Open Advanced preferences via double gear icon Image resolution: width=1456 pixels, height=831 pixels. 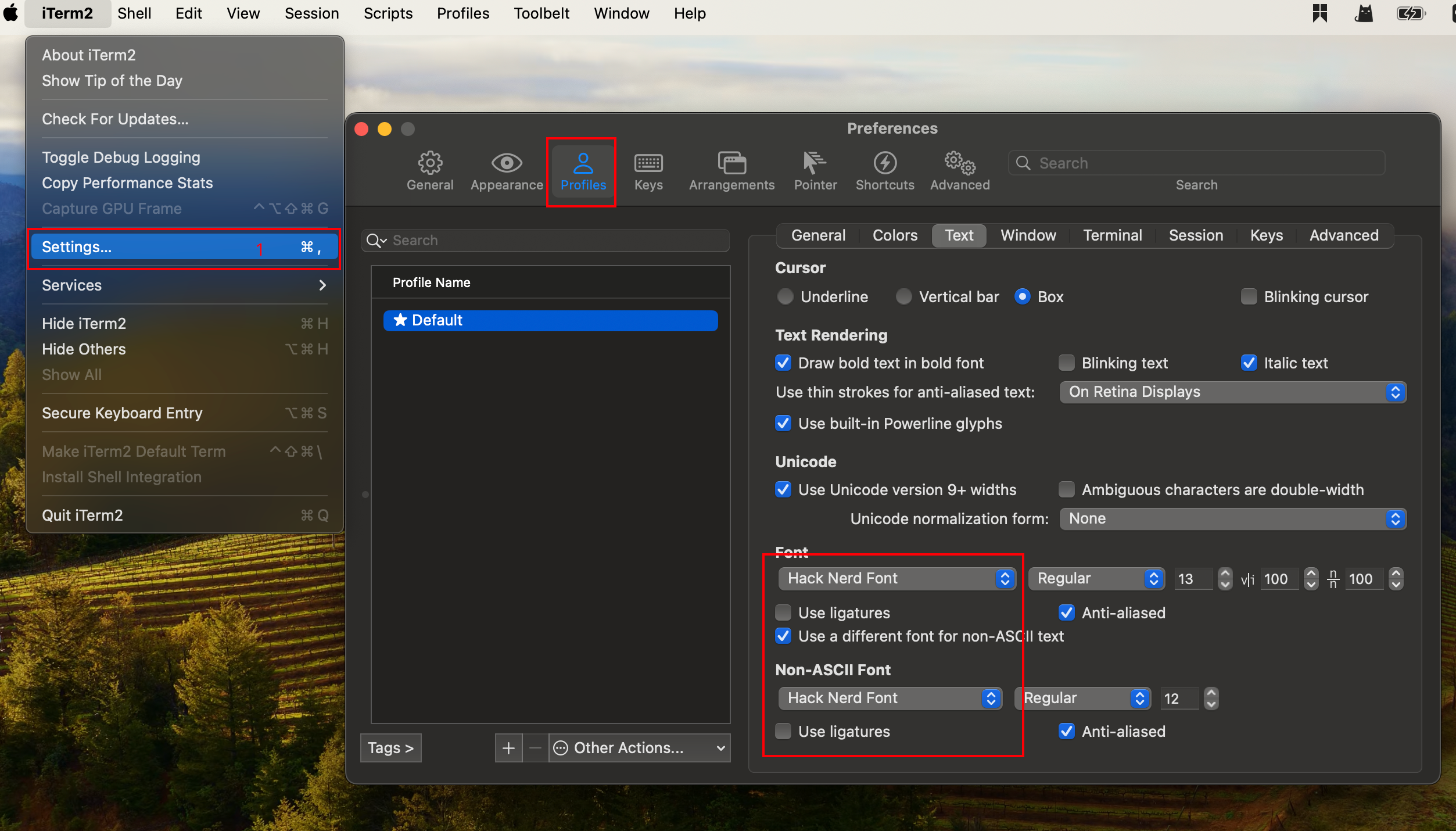click(960, 171)
